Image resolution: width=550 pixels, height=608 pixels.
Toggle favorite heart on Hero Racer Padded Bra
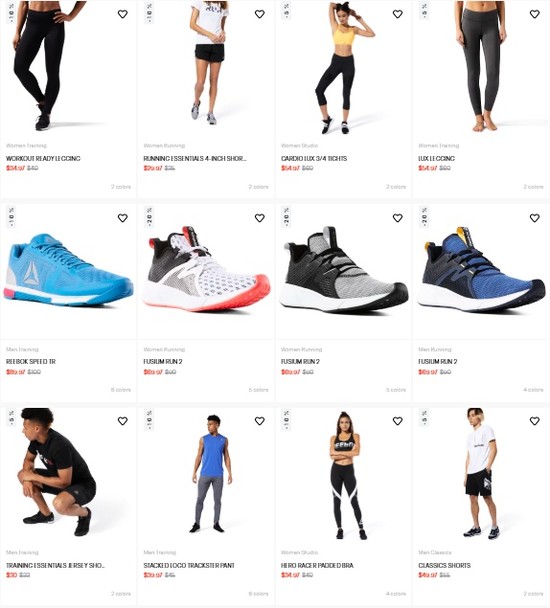398,421
